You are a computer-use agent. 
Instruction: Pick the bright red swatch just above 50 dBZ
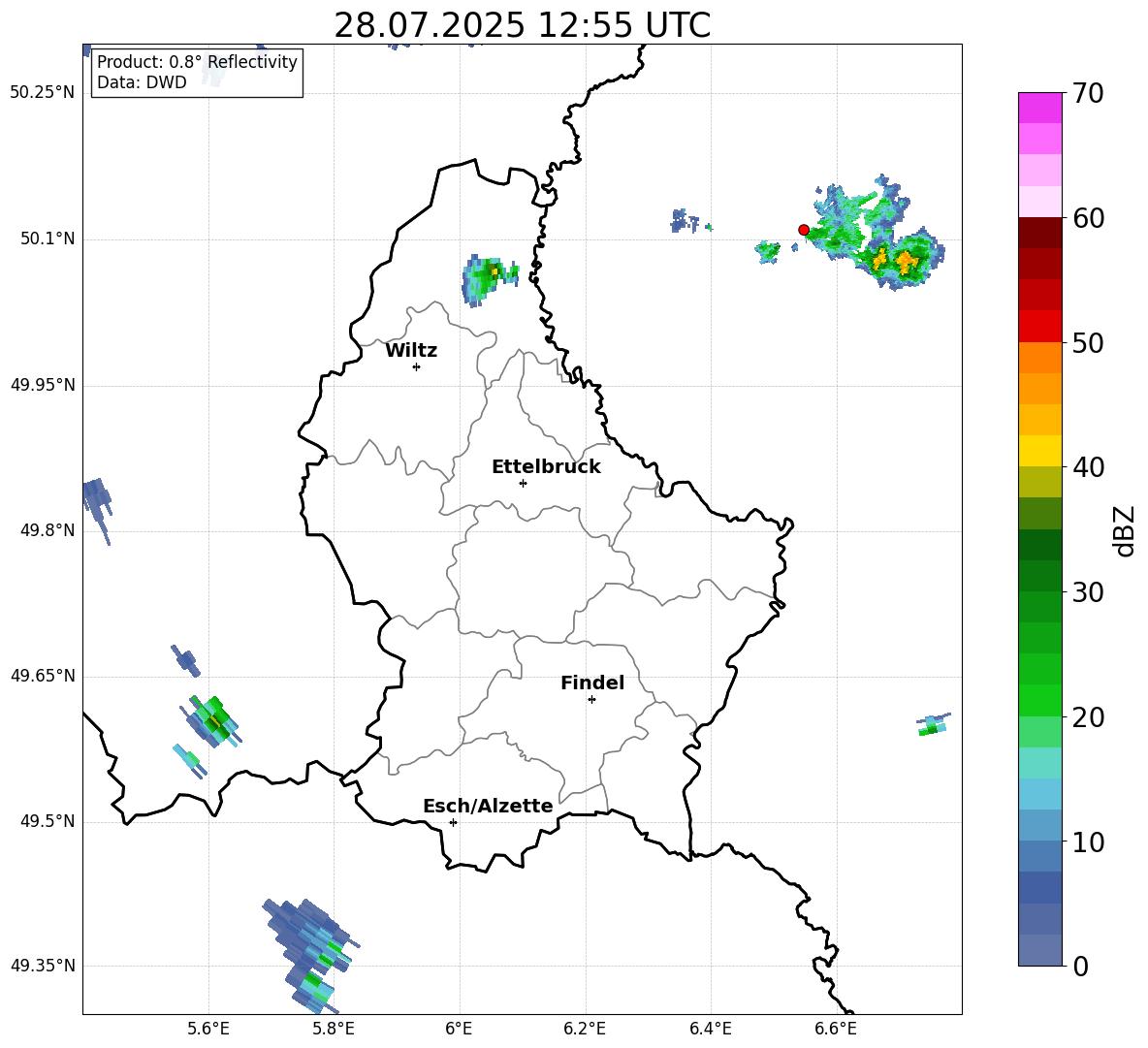(1039, 327)
